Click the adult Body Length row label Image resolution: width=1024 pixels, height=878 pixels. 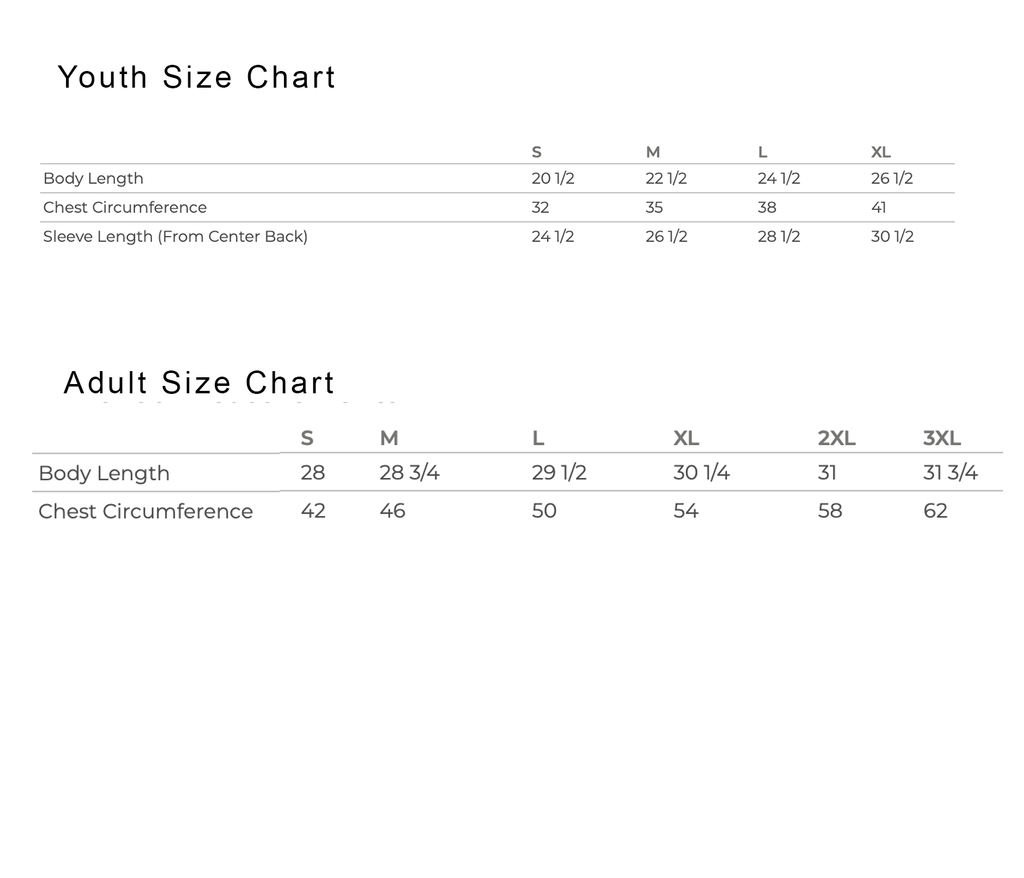[104, 473]
